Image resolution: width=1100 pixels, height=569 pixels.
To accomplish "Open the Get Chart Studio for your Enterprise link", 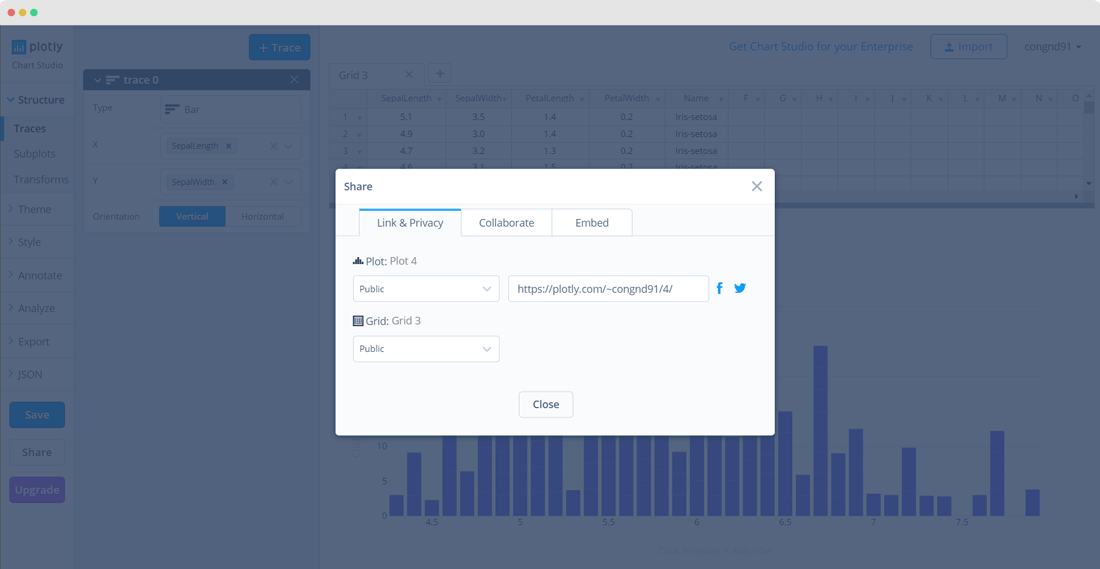I will point(821,46).
